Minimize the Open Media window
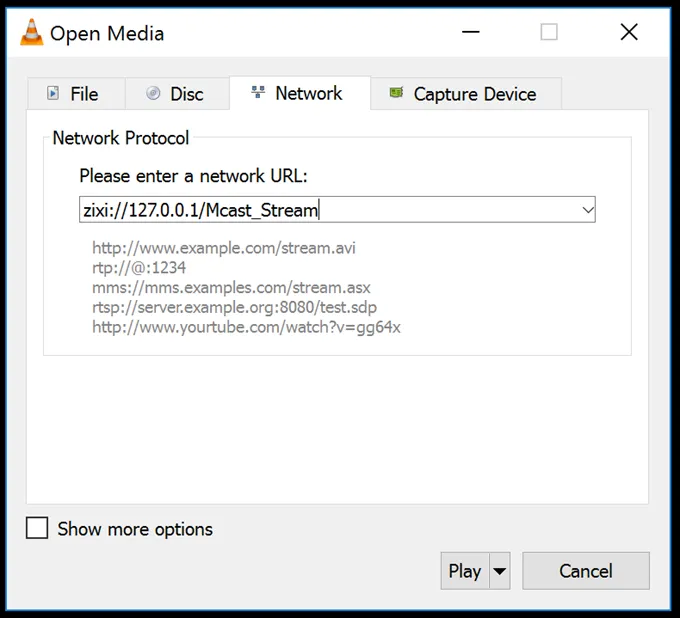This screenshot has width=680, height=618. coord(471,32)
